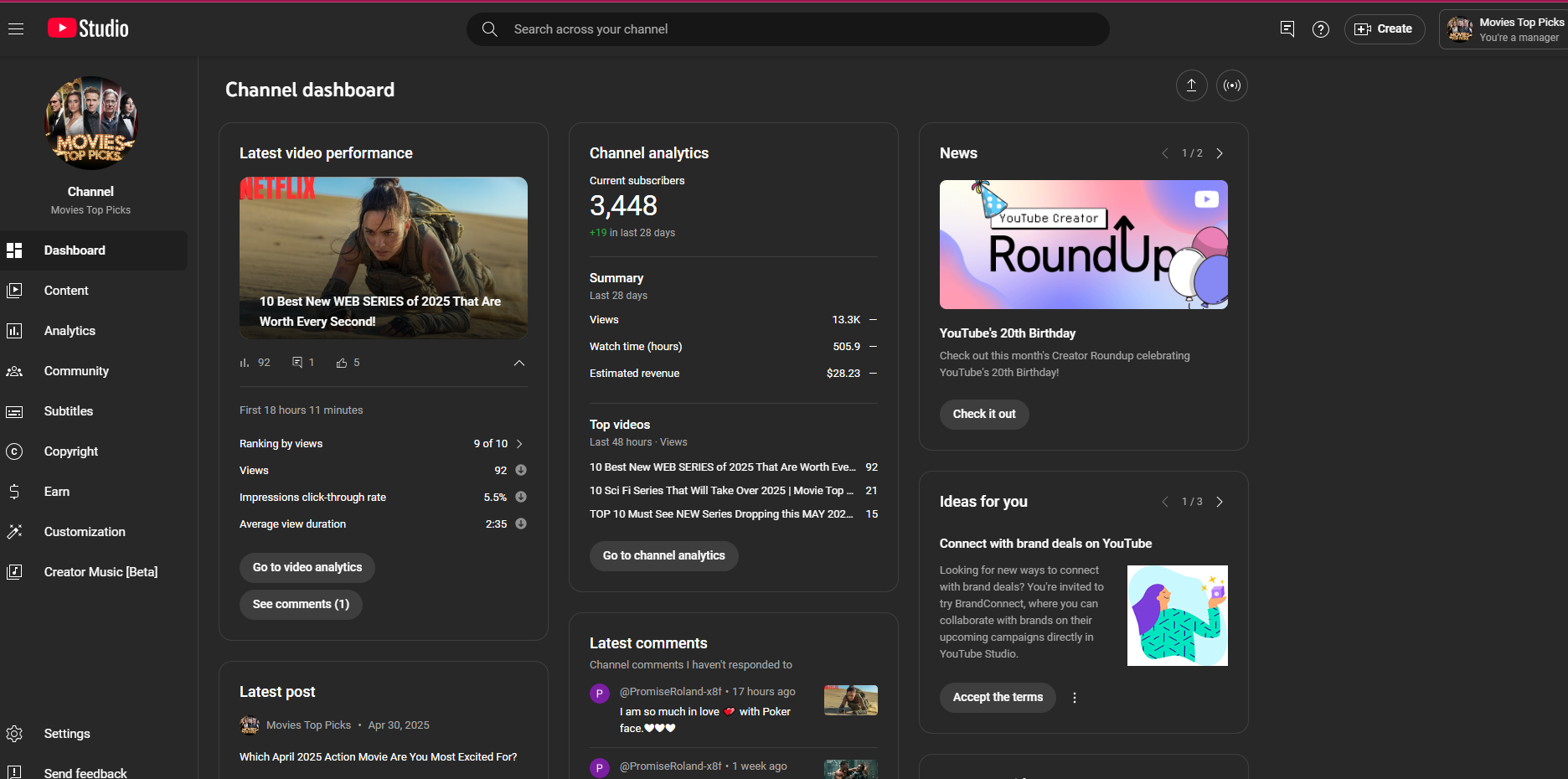Open the Help question mark icon
Image resolution: width=1568 pixels, height=779 pixels.
(1321, 29)
